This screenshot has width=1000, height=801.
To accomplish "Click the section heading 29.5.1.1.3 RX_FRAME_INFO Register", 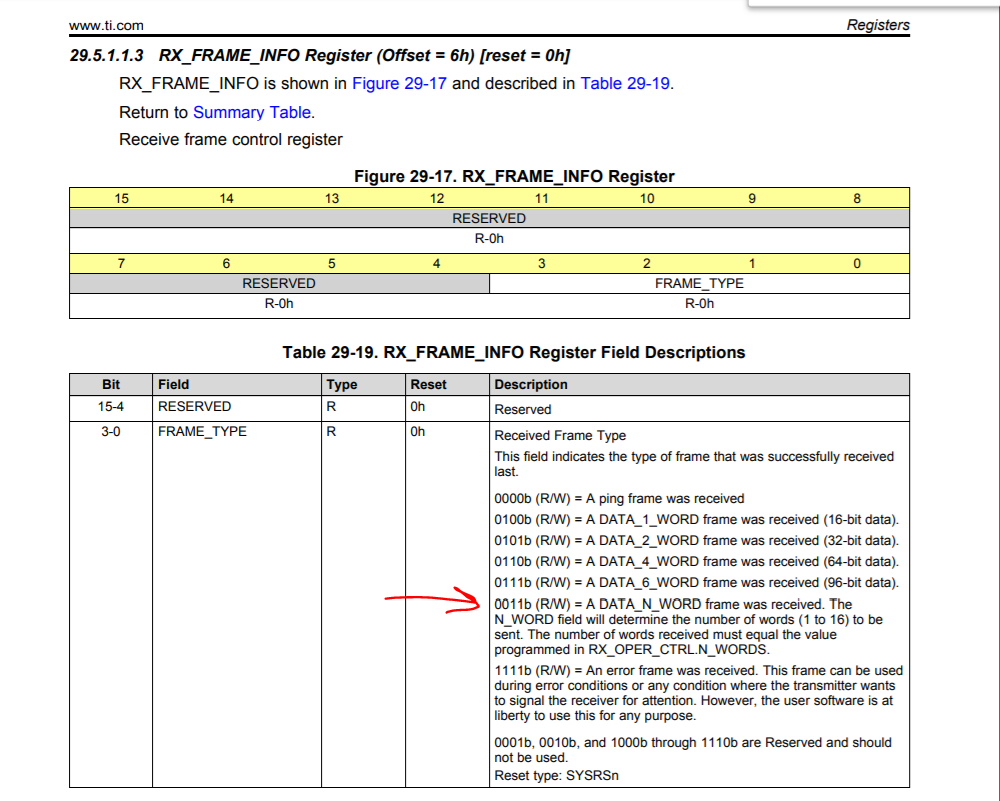I will point(320,55).
